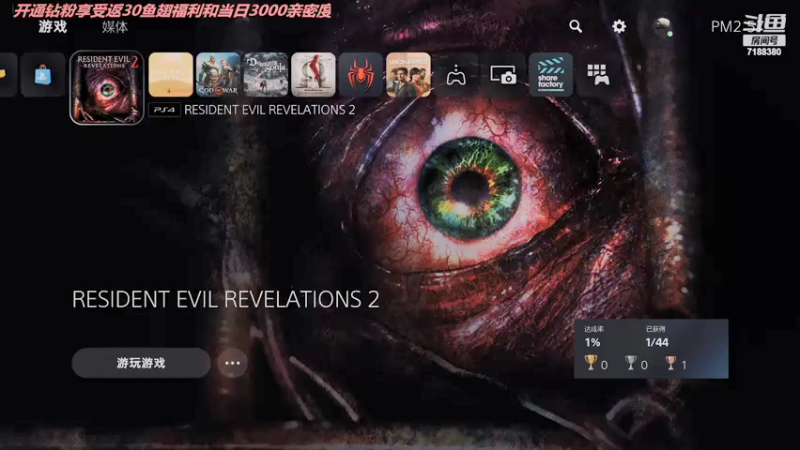
Task: Click the 达成率 1% value
Action: coord(592,342)
